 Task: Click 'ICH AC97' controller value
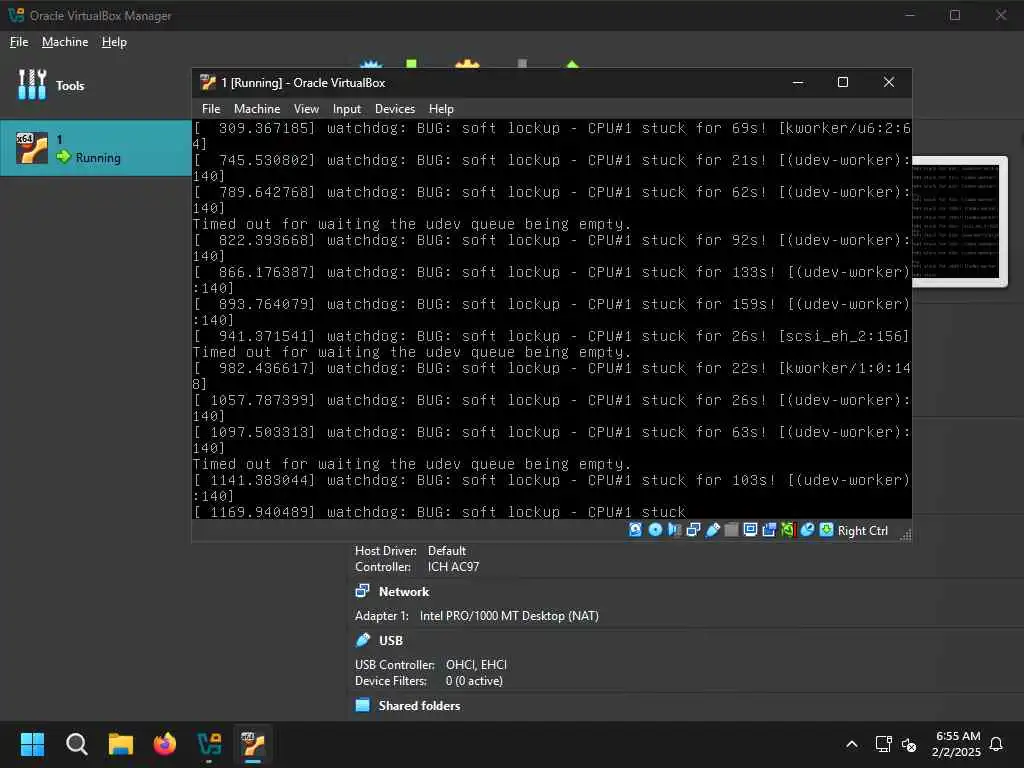[x=453, y=567]
